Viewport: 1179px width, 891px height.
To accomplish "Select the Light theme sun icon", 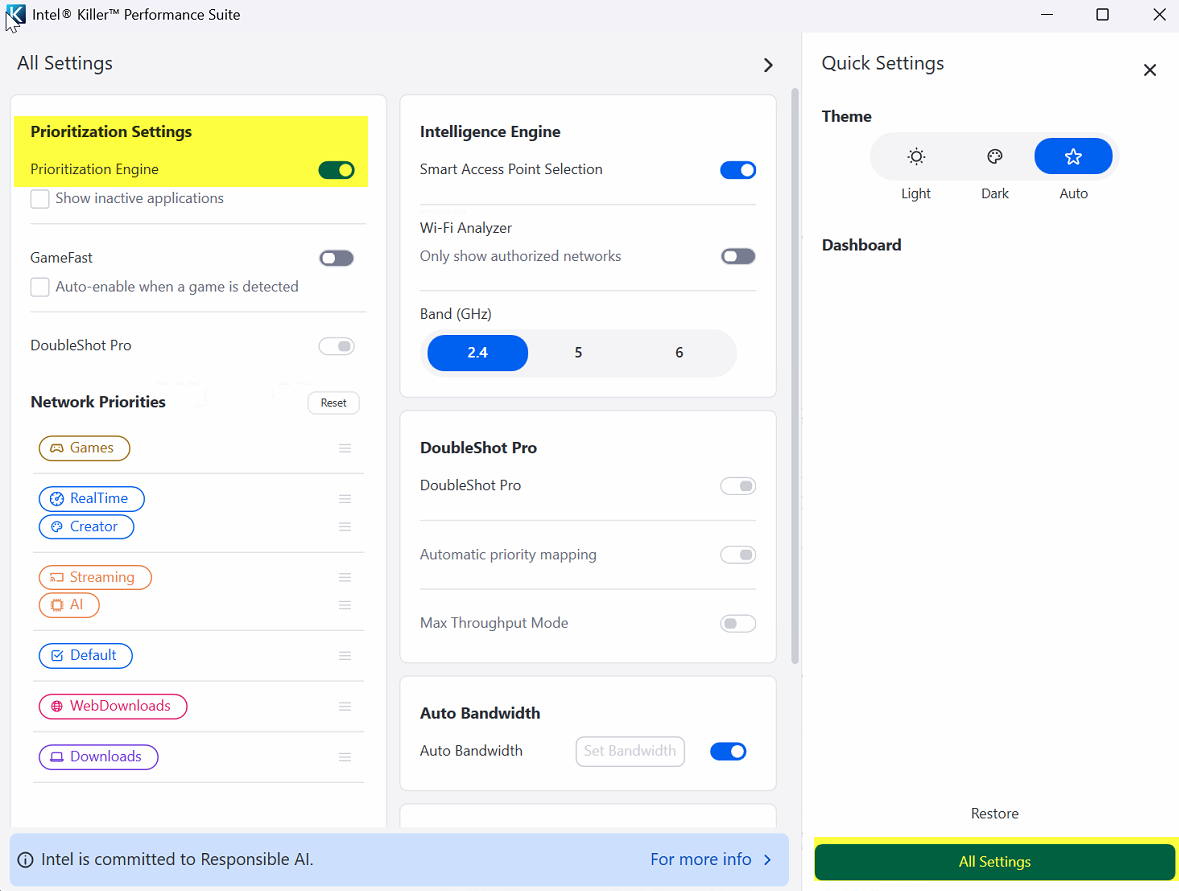I will [x=916, y=156].
